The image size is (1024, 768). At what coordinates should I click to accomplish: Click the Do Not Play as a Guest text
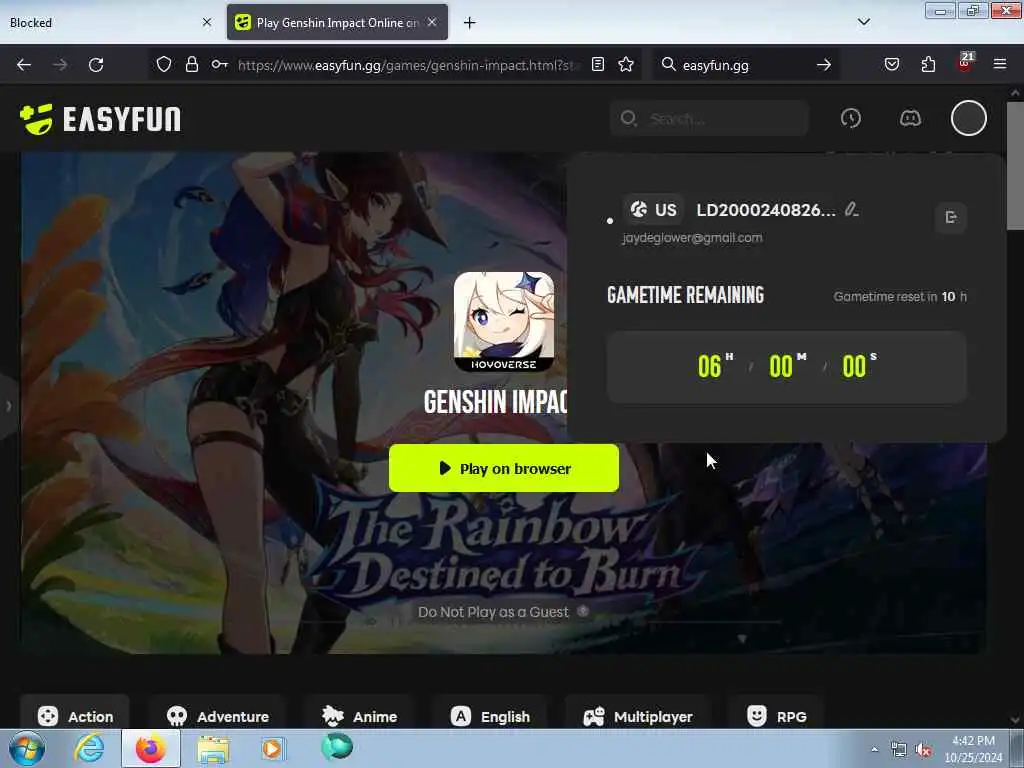493,612
